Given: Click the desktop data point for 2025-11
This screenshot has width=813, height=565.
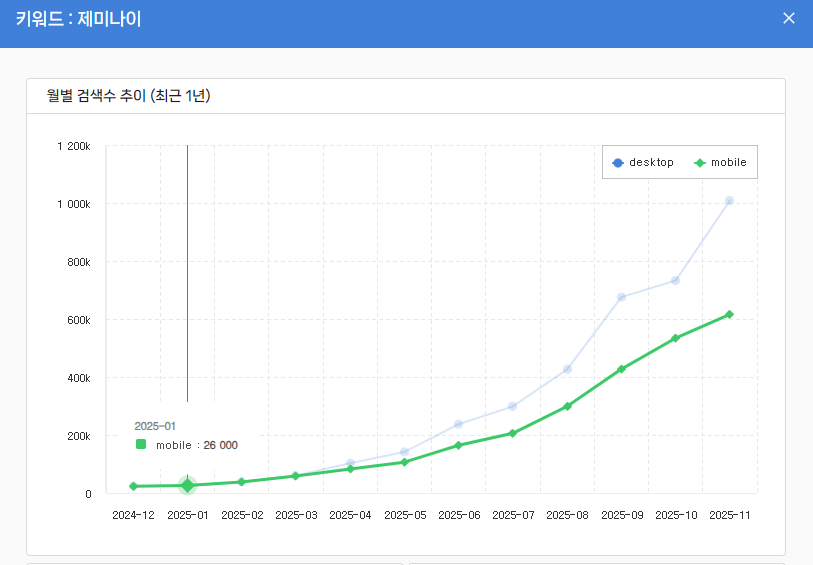Looking at the screenshot, I should [x=729, y=201].
